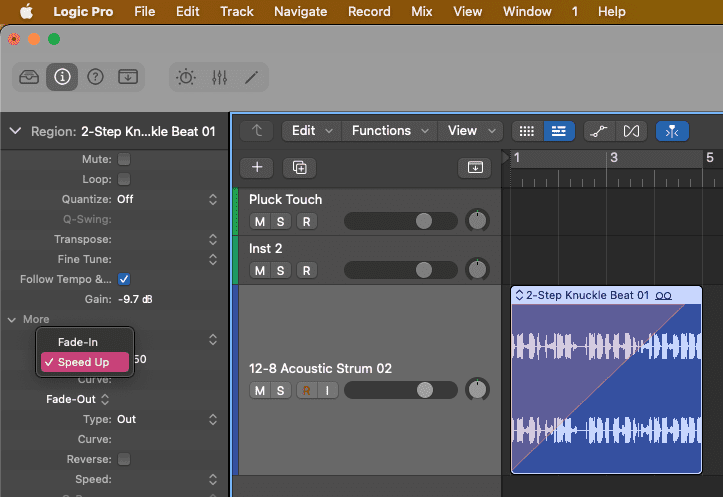Enable the Reverse checkbox
Screen dimensions: 723x497
[124, 459]
